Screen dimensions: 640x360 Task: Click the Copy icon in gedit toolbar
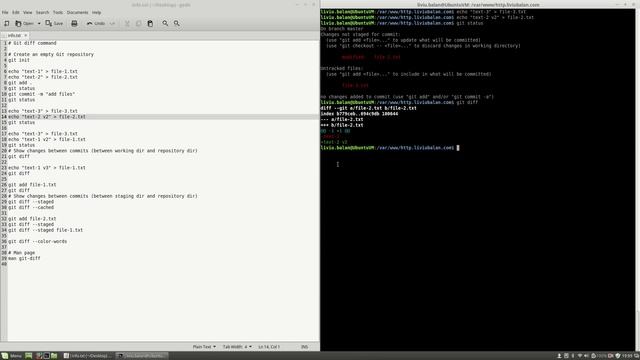(138, 23)
